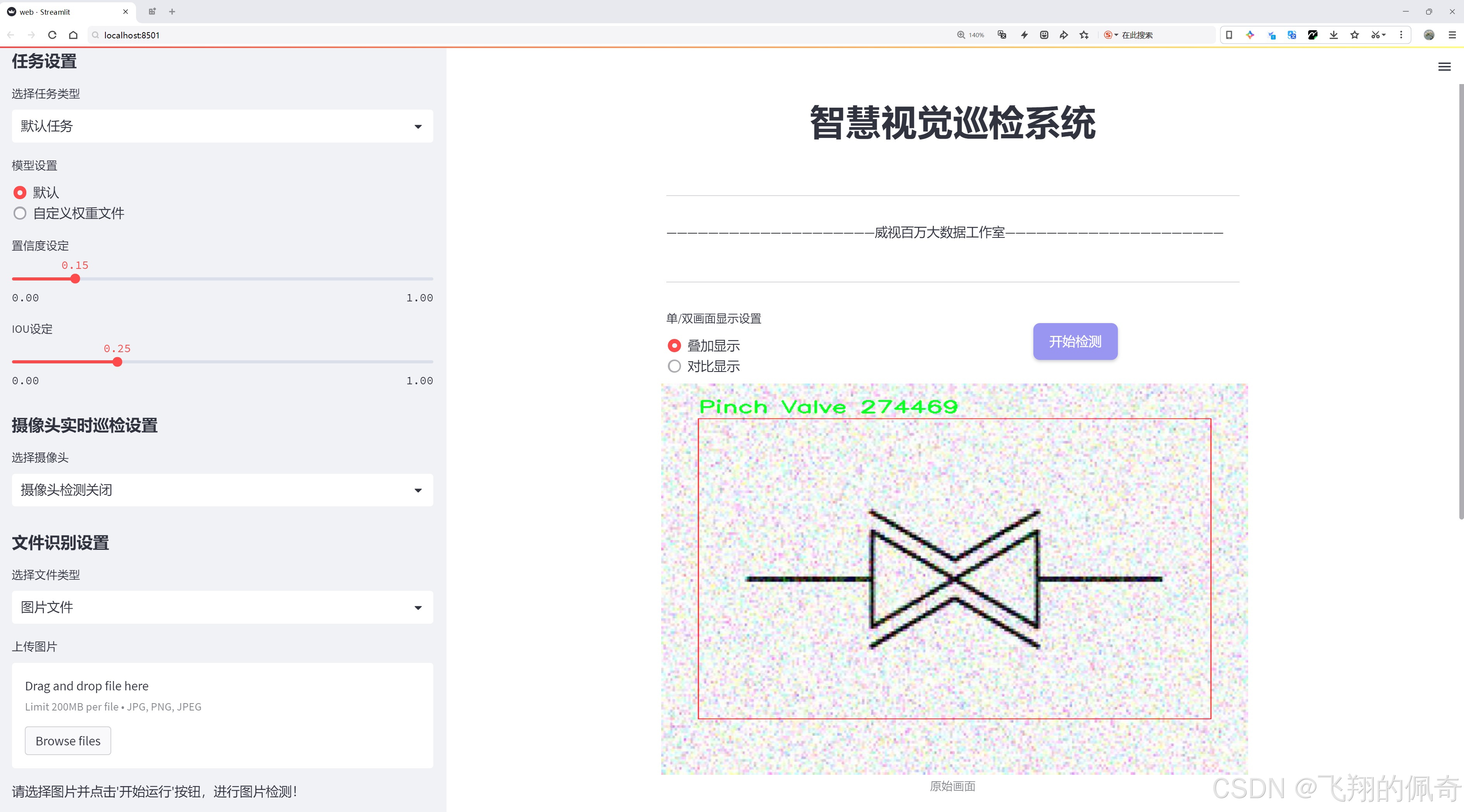Click the blue notification extension icon

tap(1271, 35)
